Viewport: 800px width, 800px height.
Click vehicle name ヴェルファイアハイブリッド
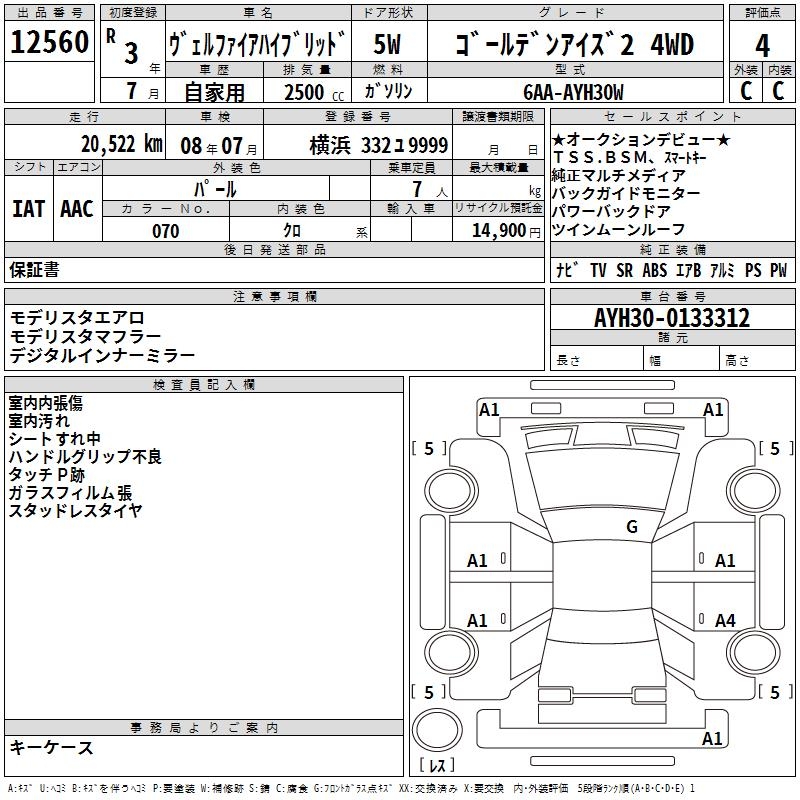pyautogui.click(x=257, y=44)
